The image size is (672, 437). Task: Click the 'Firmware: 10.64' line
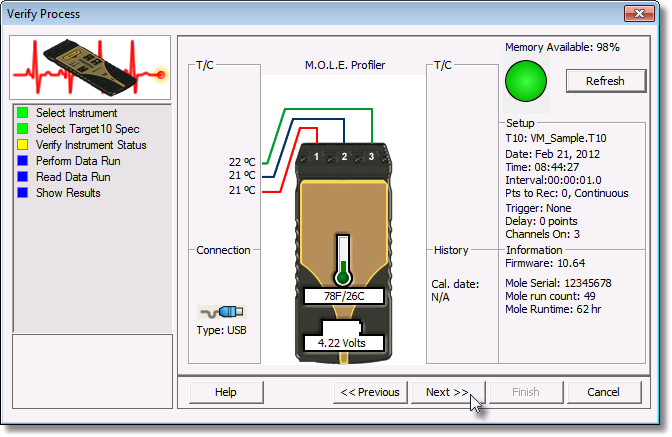545,263
